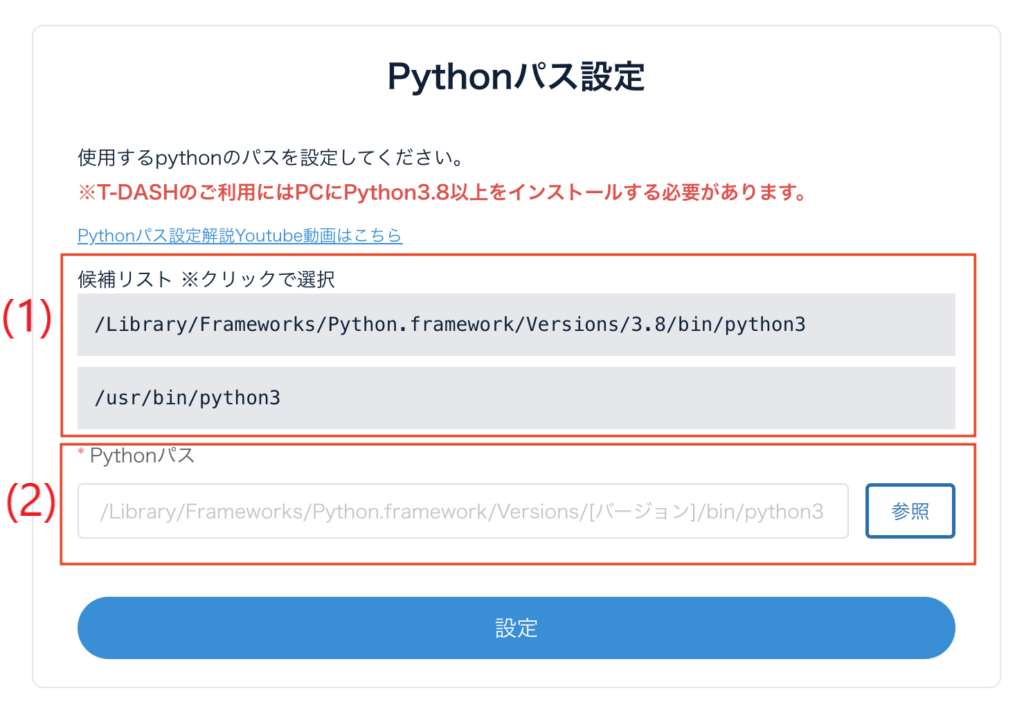Screen dimensions: 1024x711
Task: Click the 参照 browse button
Action: [909, 512]
